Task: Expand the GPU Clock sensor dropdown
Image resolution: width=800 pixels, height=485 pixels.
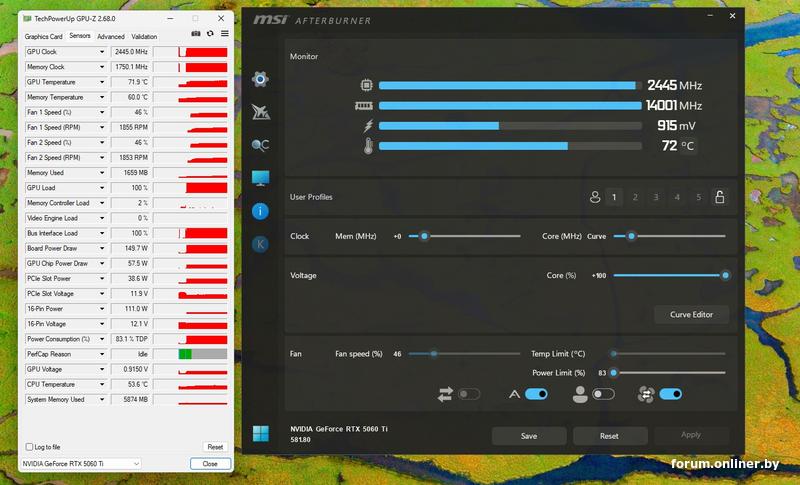Action: (x=102, y=52)
